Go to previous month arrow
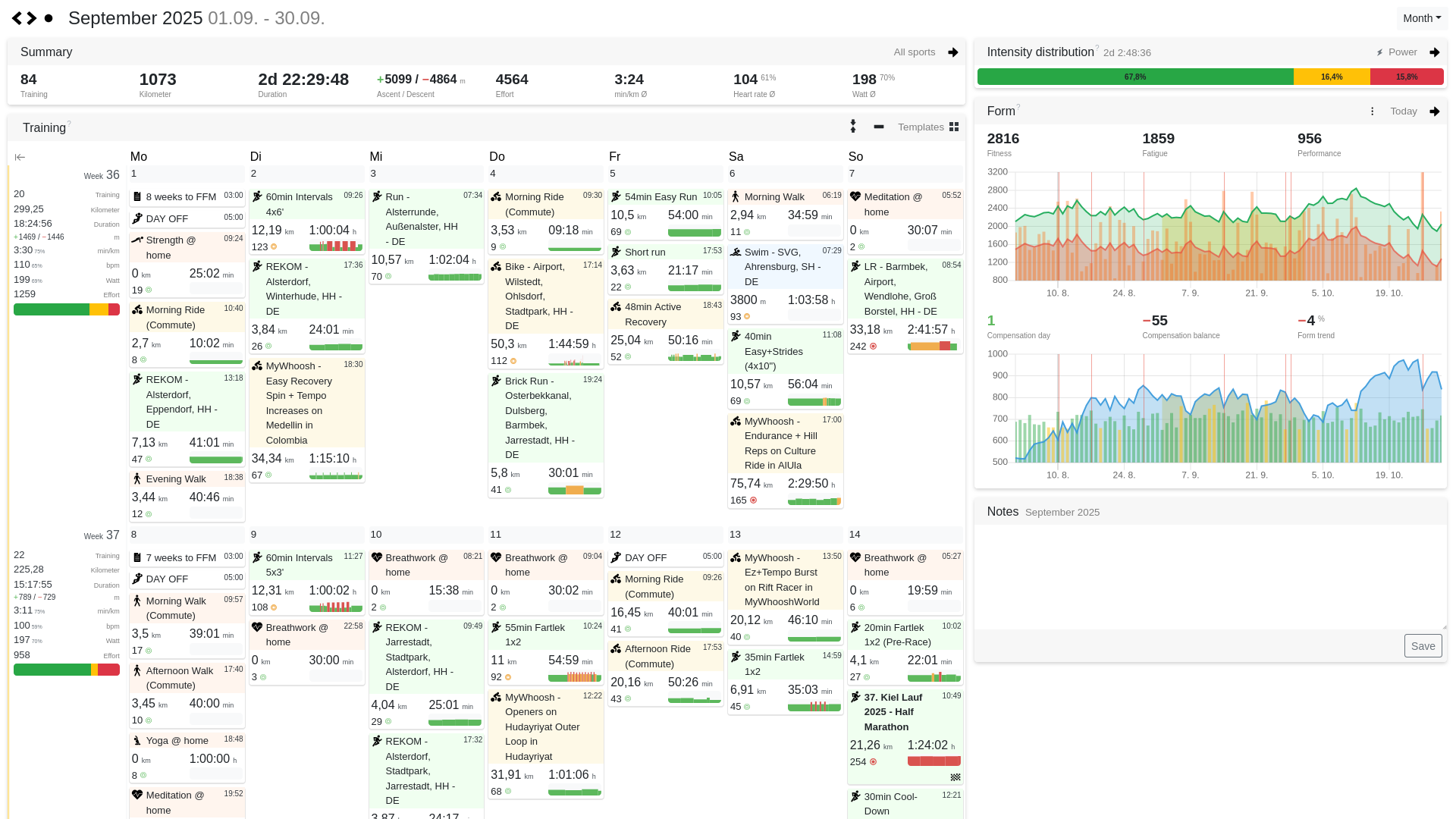Viewport: 1456px width, 819px height. (x=17, y=18)
